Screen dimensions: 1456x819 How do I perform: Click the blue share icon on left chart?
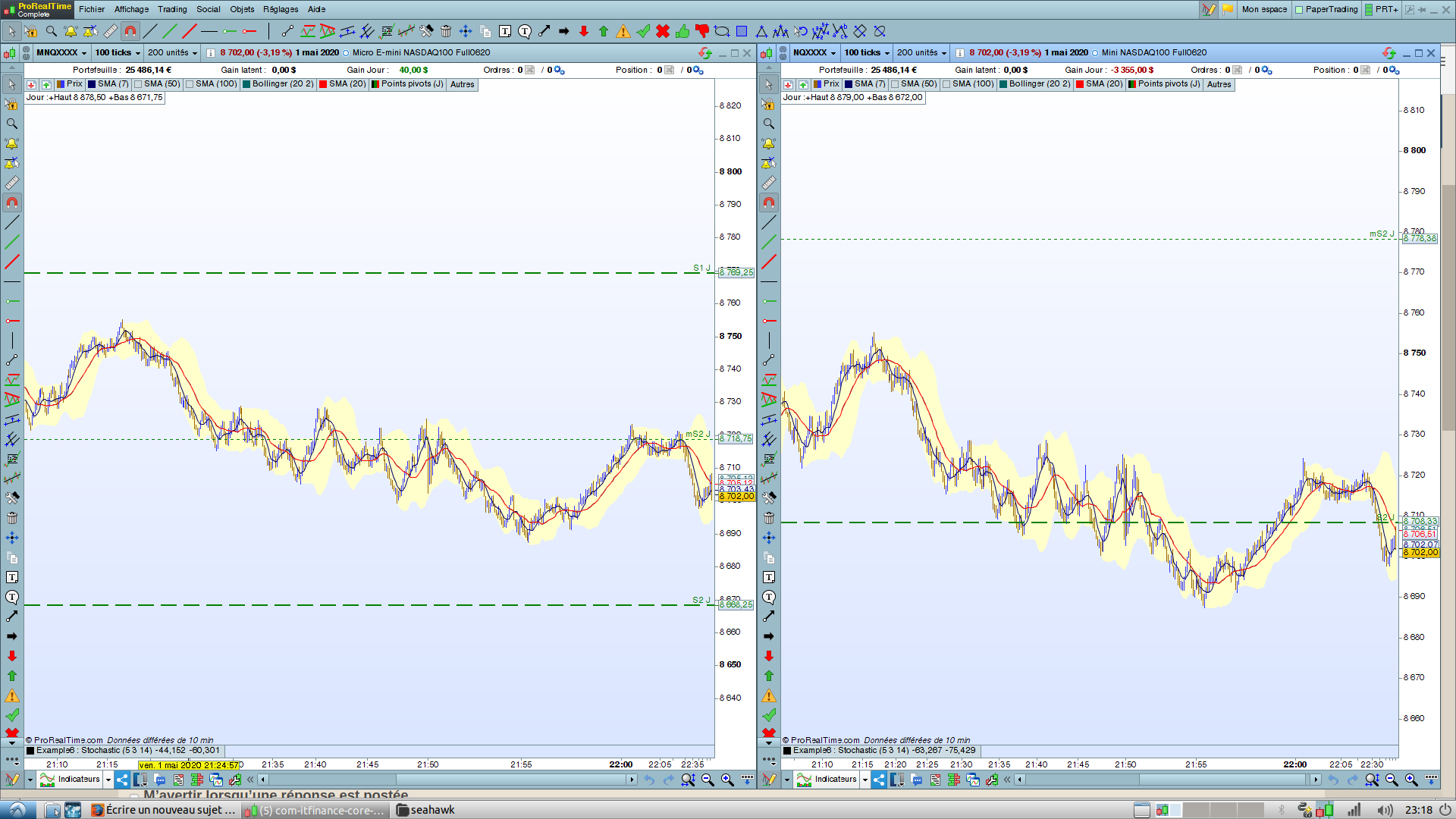click(x=122, y=780)
